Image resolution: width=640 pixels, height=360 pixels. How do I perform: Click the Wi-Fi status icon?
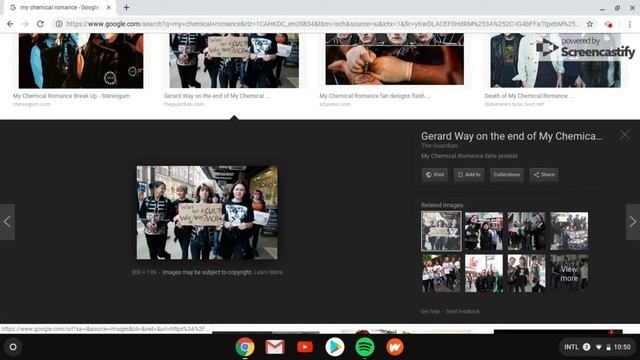tap(599, 347)
